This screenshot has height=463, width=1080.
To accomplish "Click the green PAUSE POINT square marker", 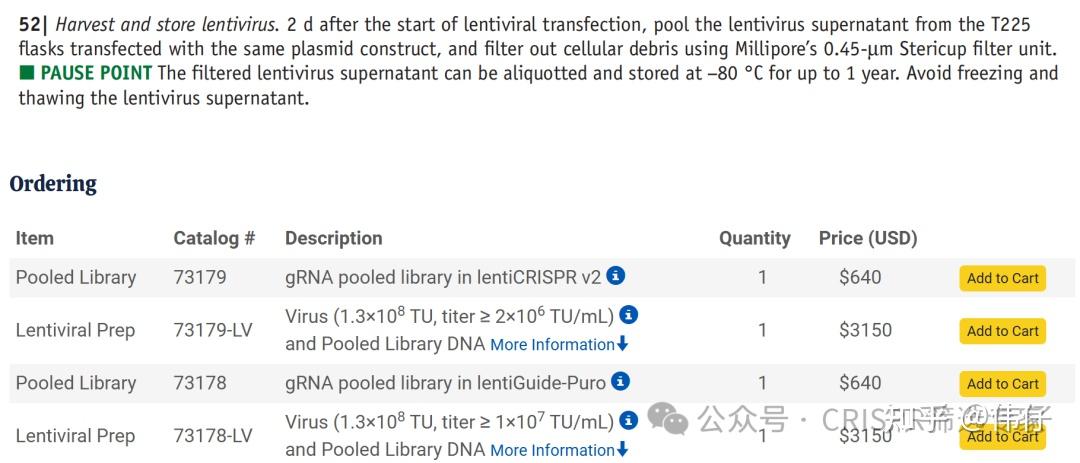I will (x=26, y=73).
